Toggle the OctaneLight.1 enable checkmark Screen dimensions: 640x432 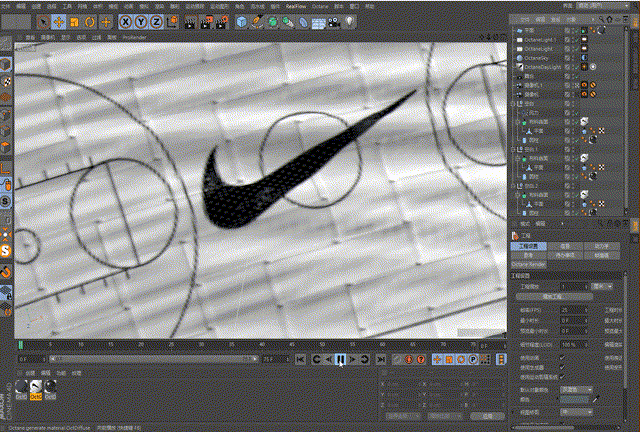coord(576,40)
